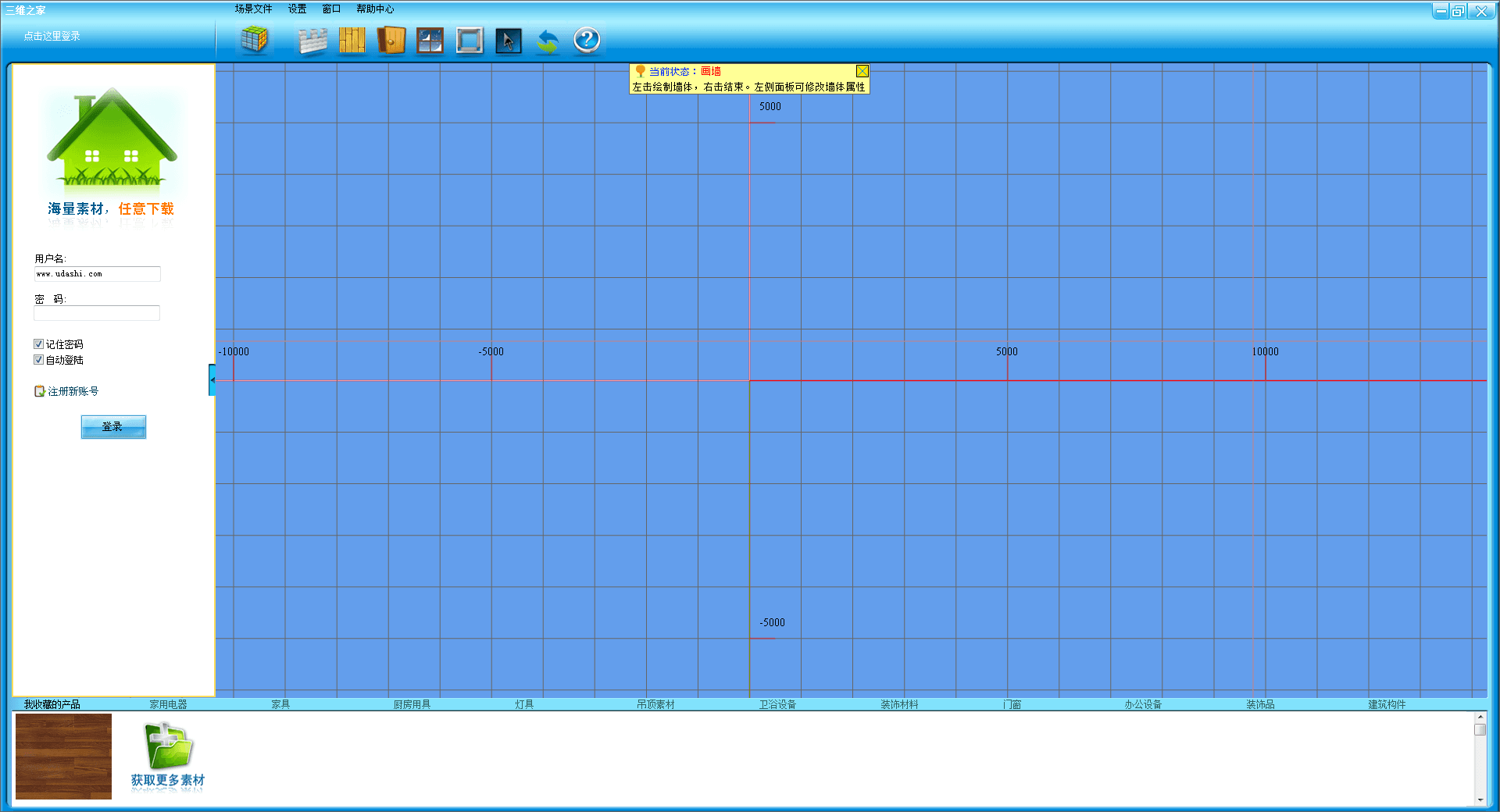Select the door tool
The image size is (1500, 812).
click(x=391, y=41)
